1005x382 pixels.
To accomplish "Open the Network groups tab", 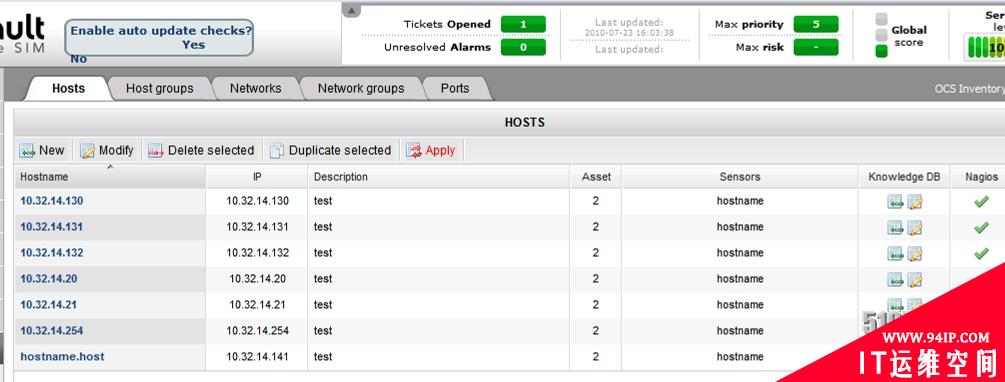I will pyautogui.click(x=361, y=88).
